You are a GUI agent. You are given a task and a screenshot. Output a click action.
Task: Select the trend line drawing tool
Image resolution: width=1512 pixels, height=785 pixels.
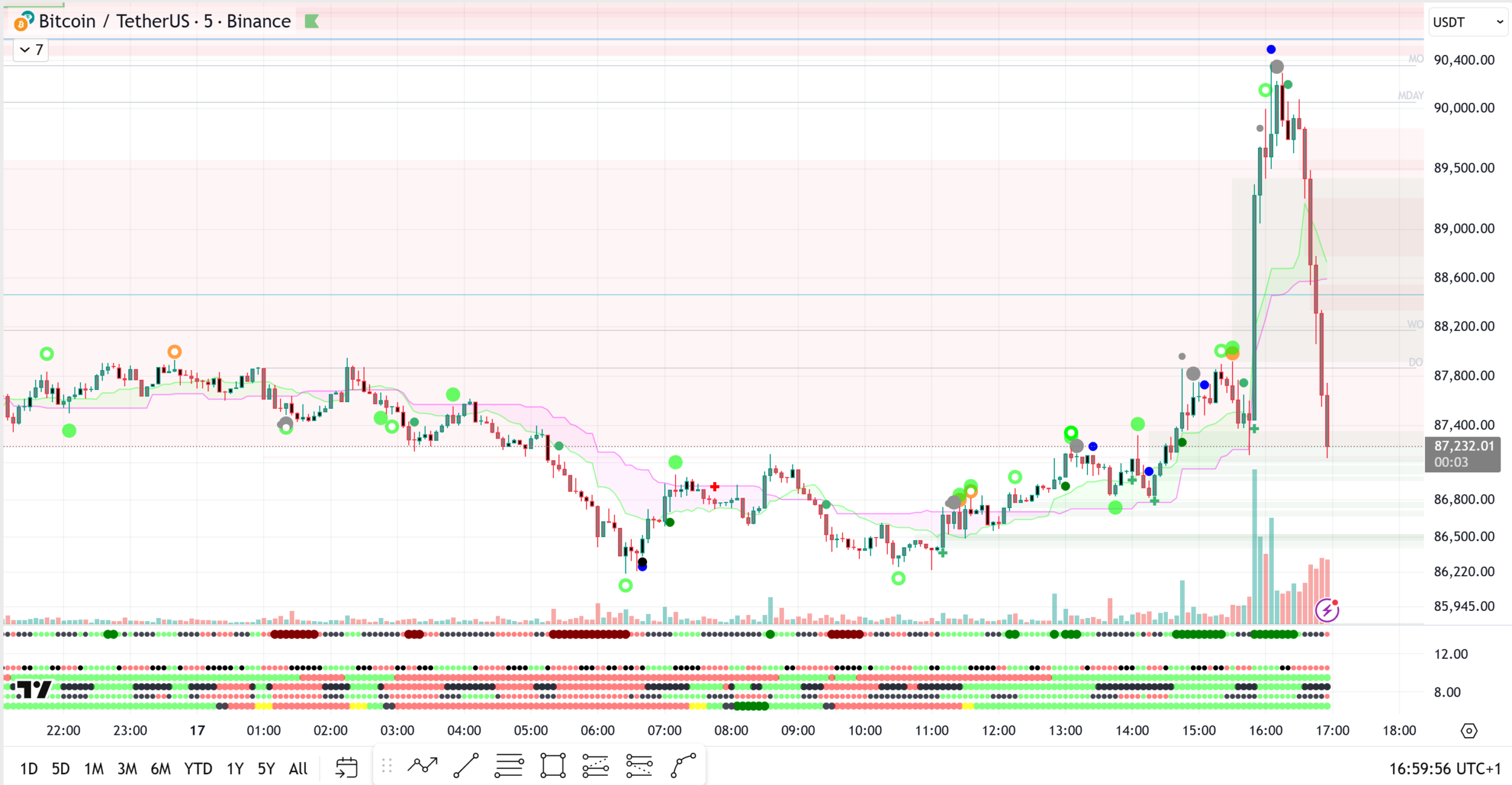click(466, 766)
